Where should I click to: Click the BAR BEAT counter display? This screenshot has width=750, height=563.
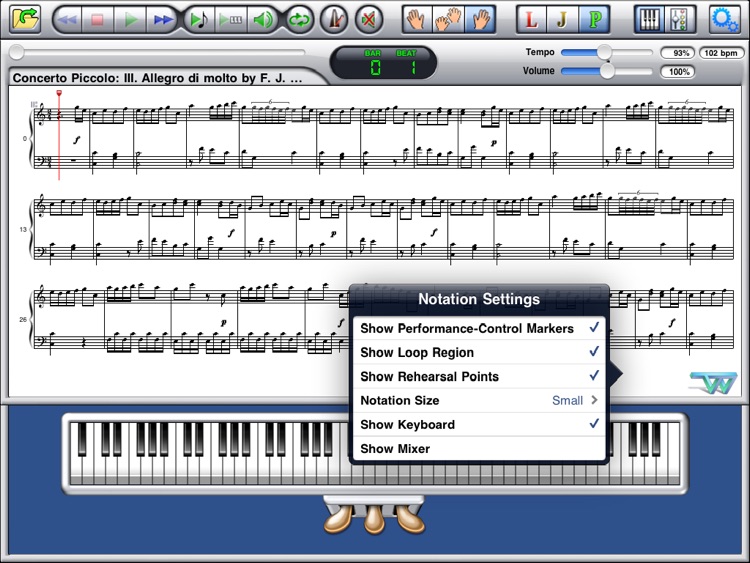click(x=383, y=63)
